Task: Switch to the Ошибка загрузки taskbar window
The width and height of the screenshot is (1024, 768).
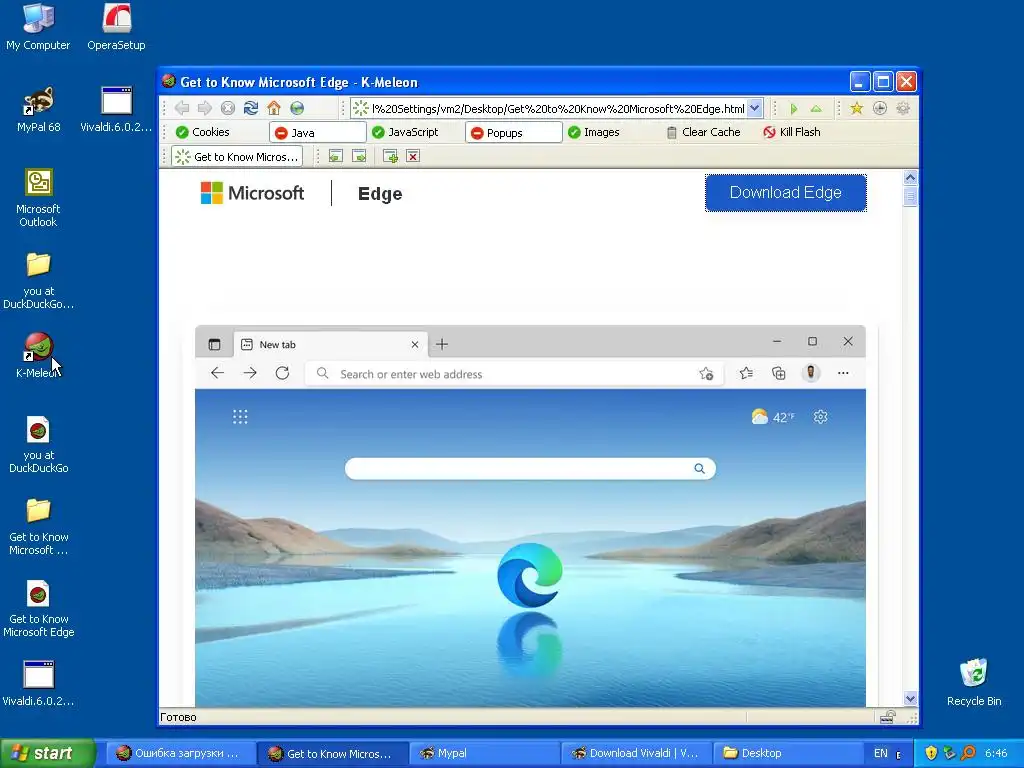Action: coord(179,753)
